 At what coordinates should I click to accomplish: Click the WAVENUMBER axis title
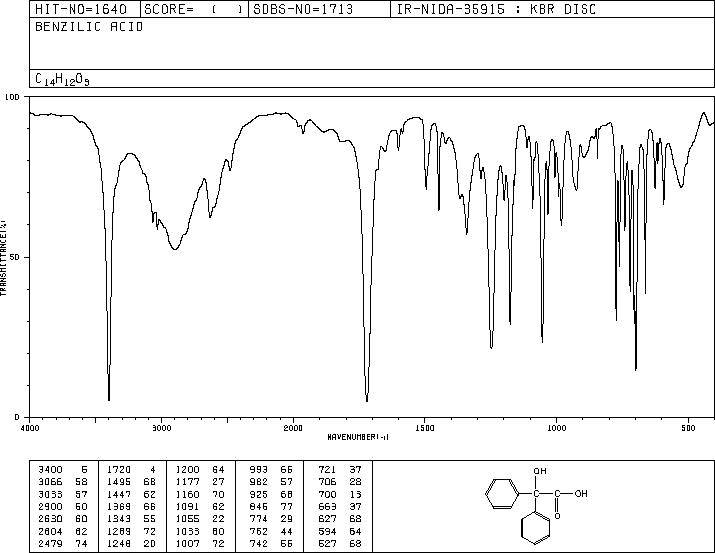click(x=358, y=437)
